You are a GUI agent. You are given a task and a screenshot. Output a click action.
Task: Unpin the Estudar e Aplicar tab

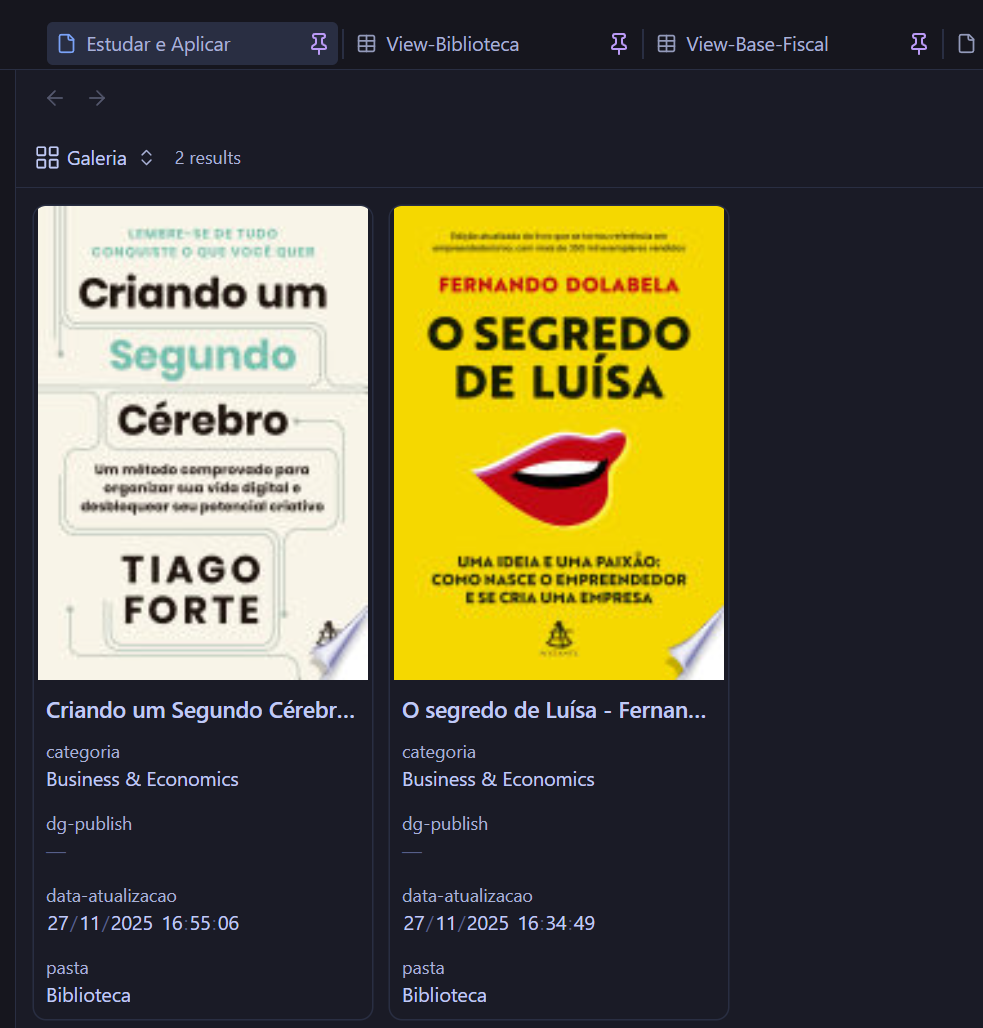(319, 43)
